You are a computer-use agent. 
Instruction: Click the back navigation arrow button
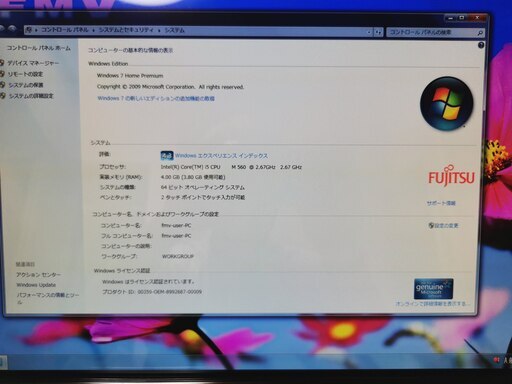tap(1, 29)
